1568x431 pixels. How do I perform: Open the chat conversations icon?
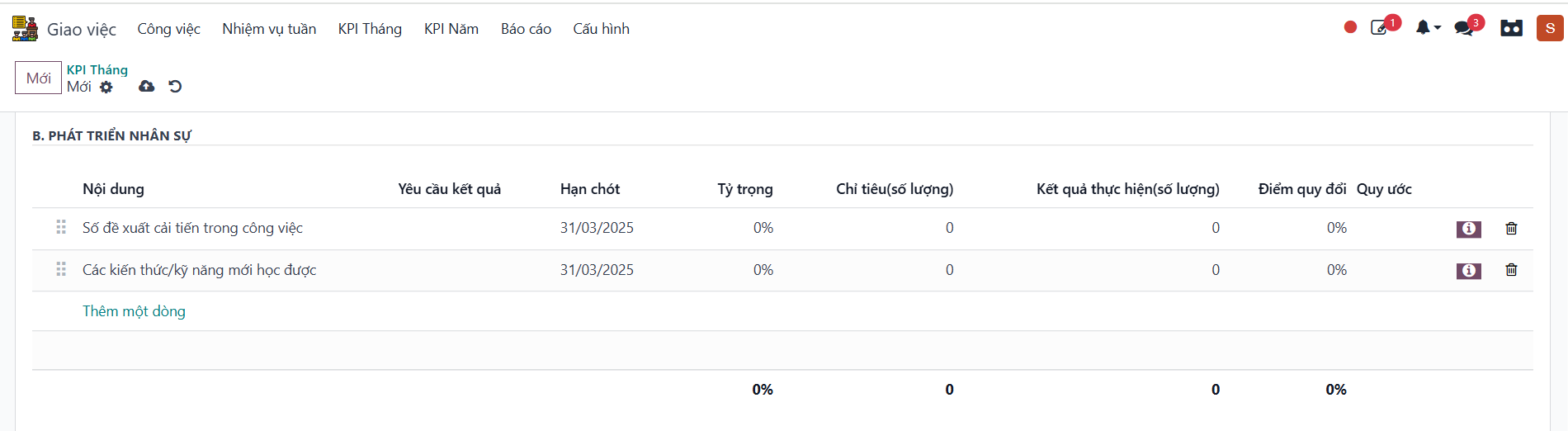1464,28
